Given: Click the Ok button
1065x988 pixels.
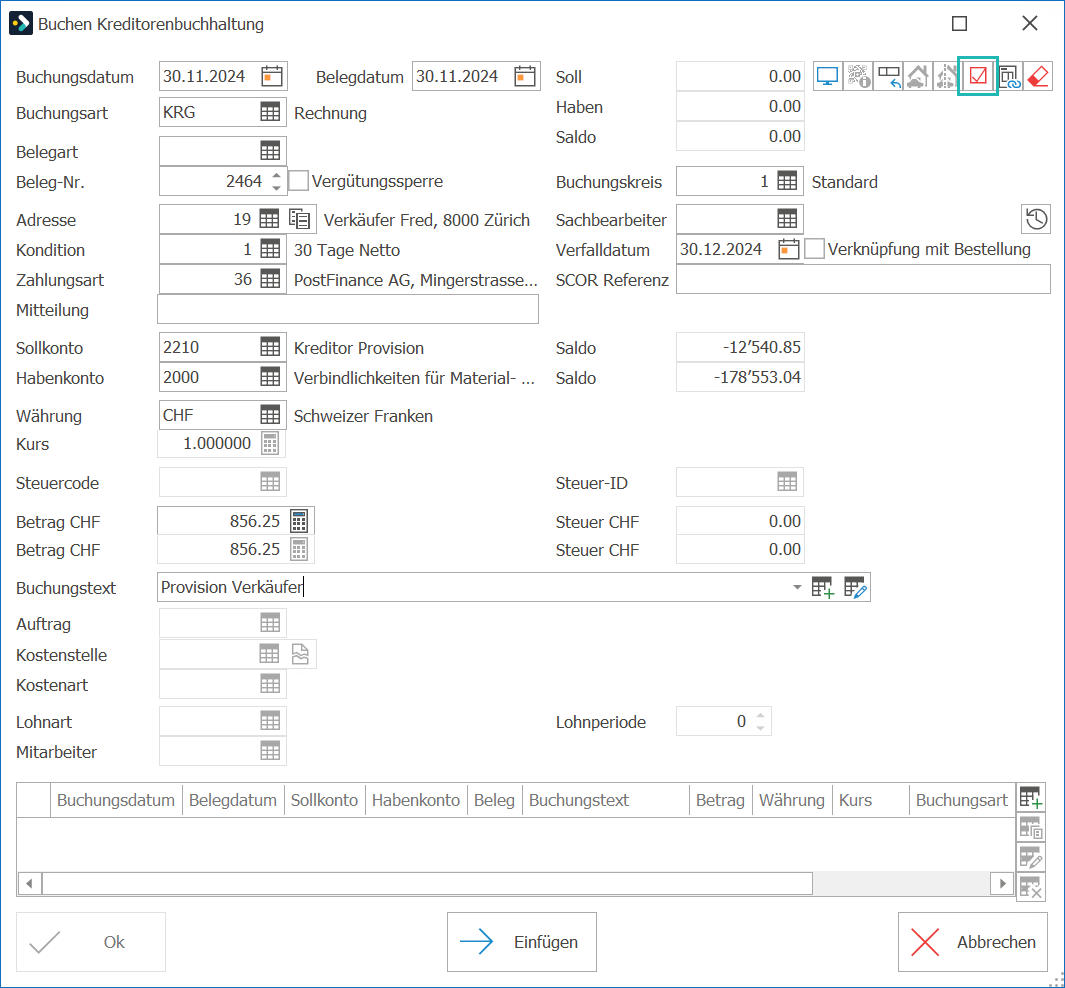Looking at the screenshot, I should [x=91, y=942].
